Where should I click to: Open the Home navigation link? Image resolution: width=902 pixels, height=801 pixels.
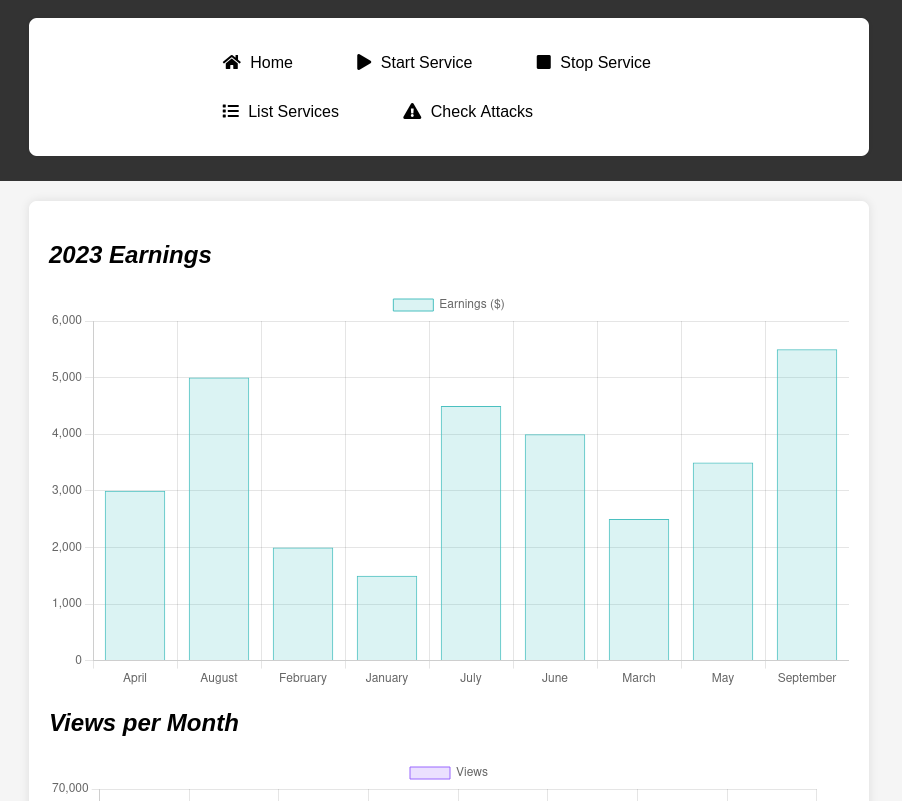point(271,63)
